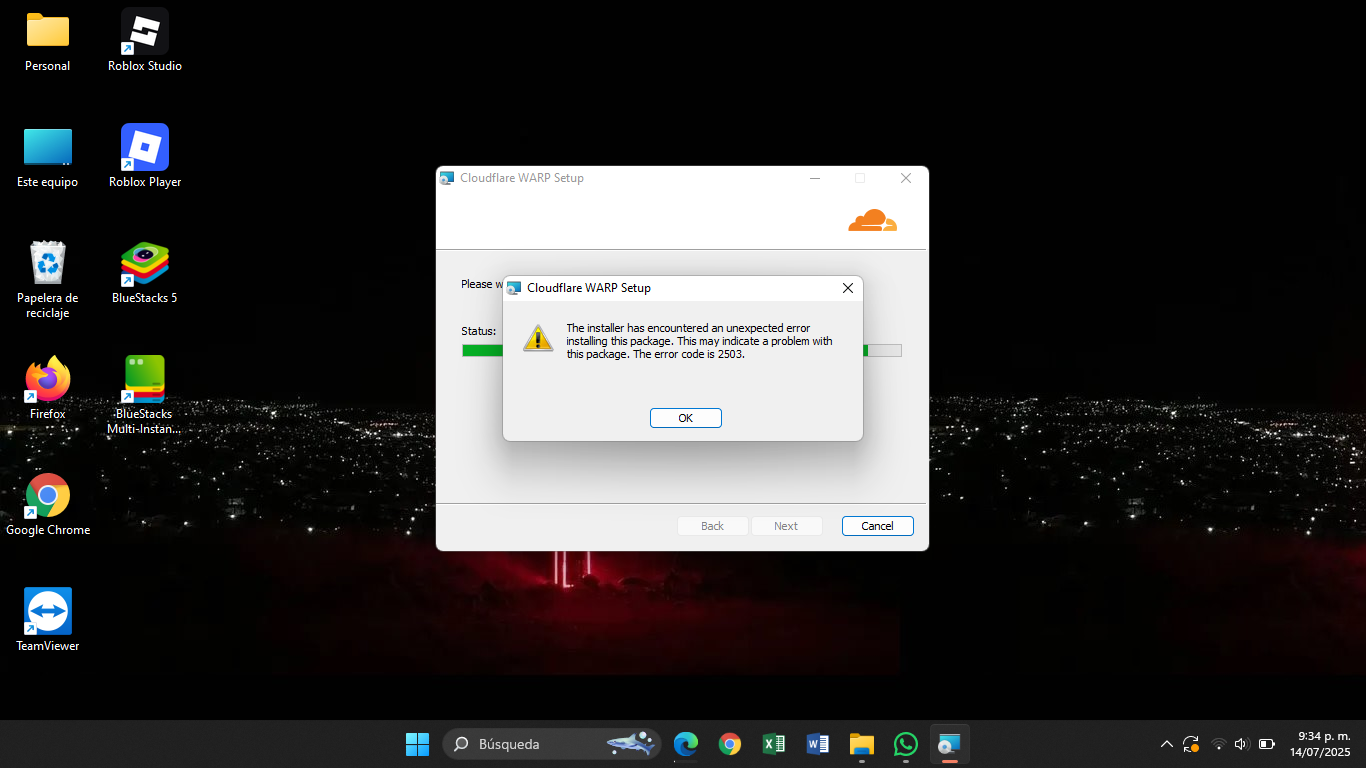The image size is (1366, 768).
Task: Close the error 2503 dialog
Action: point(847,288)
